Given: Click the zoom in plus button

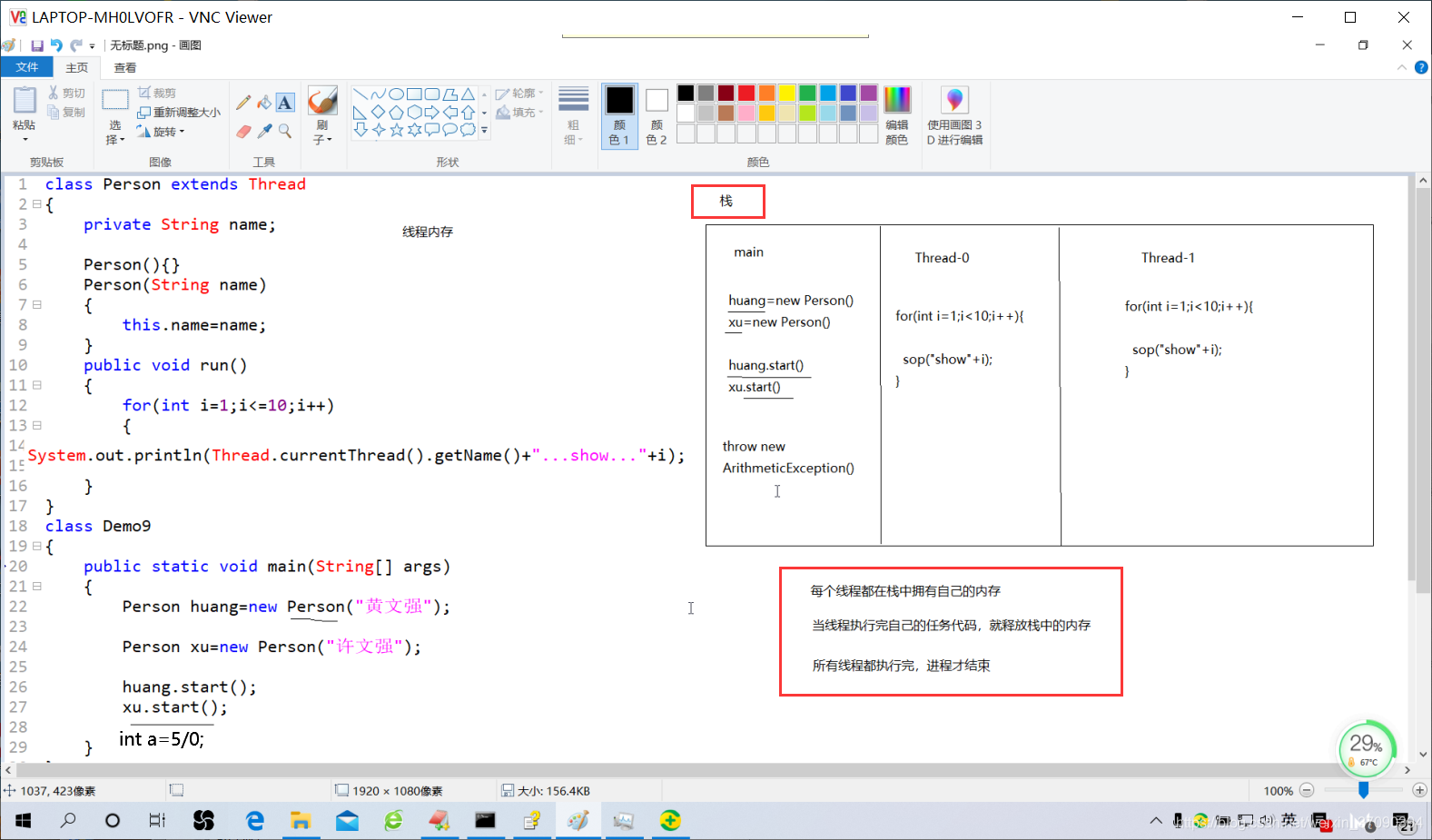Looking at the screenshot, I should click(x=1419, y=790).
